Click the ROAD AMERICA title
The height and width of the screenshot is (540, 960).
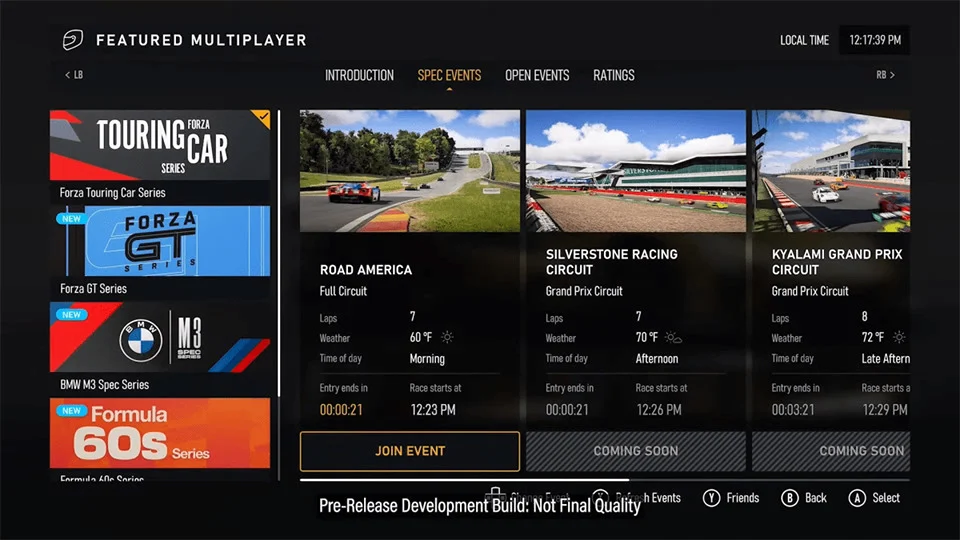(x=366, y=270)
